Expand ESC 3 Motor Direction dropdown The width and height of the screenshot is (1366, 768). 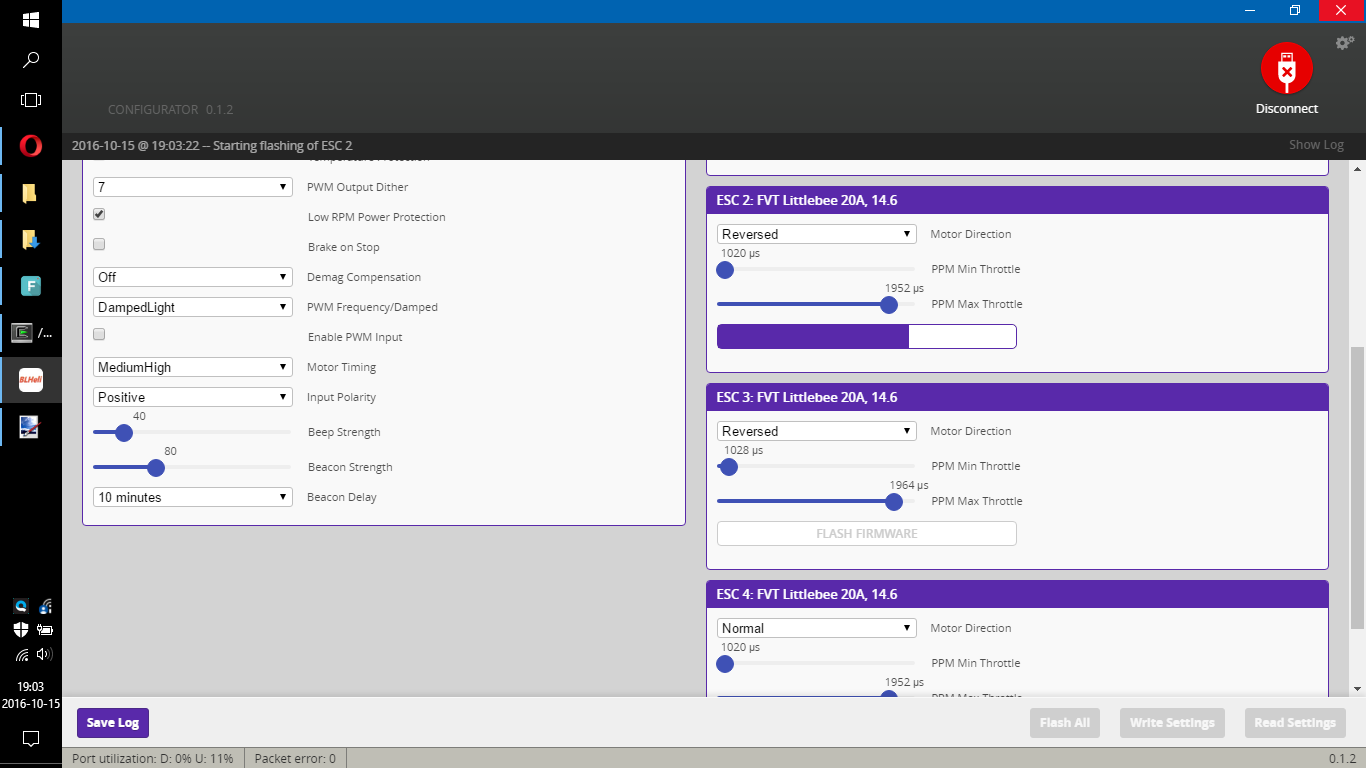click(816, 431)
